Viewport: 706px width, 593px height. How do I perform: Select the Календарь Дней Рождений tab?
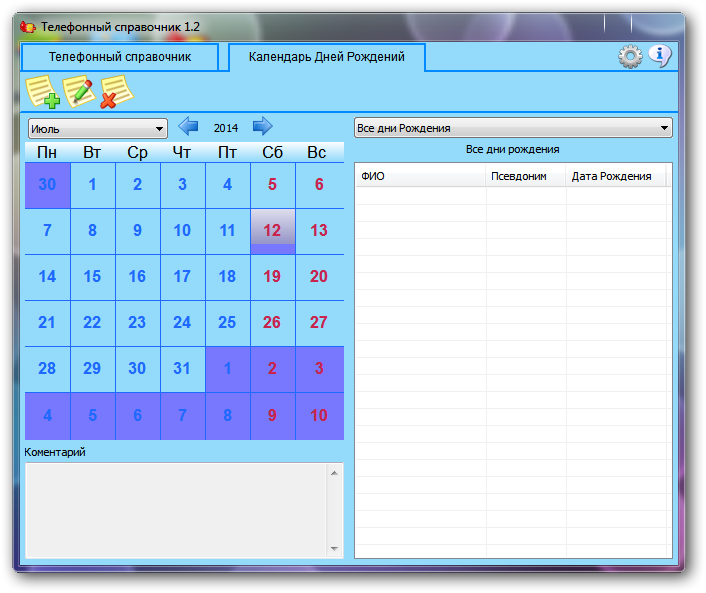(326, 57)
